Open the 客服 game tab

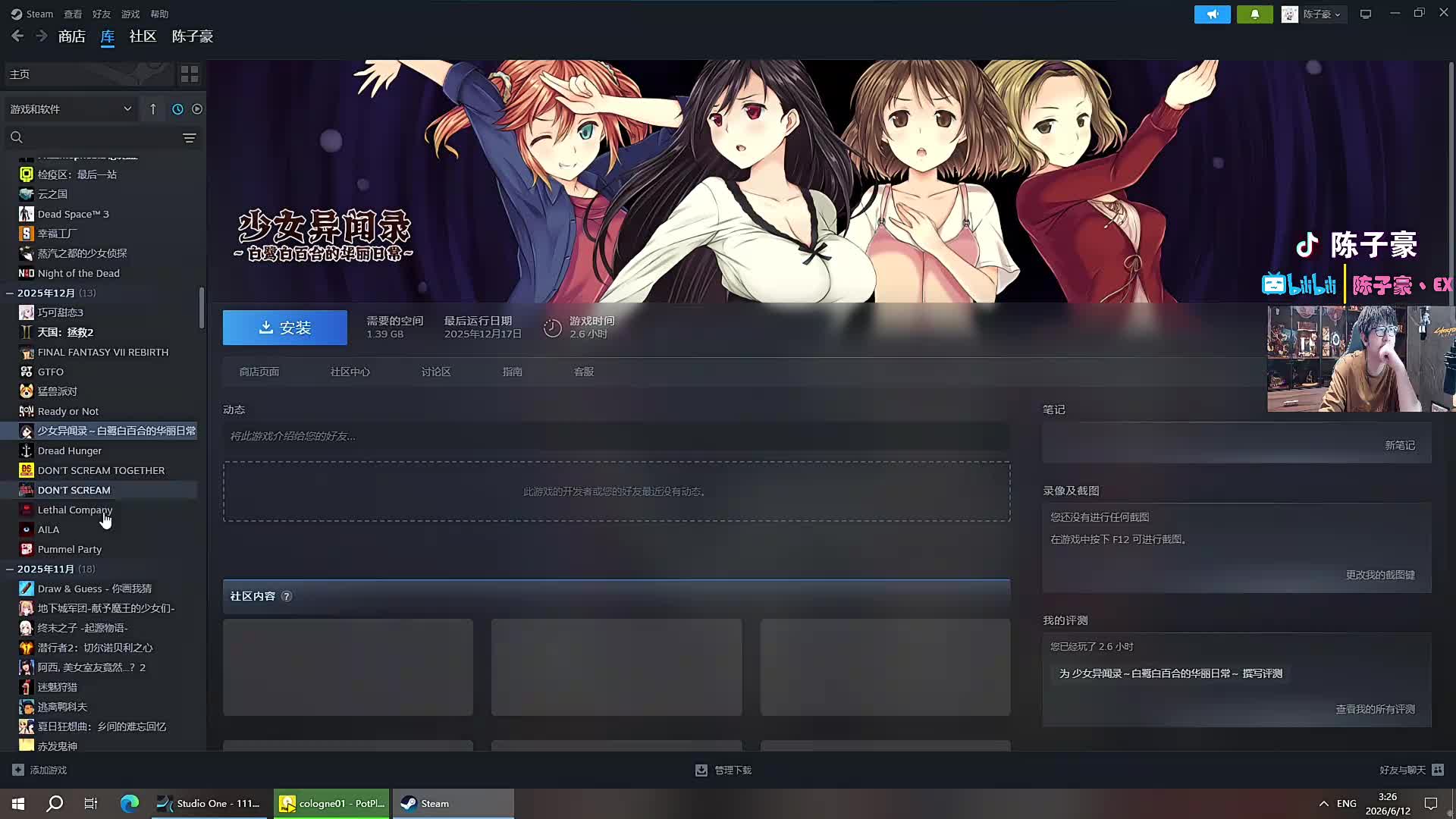(x=584, y=372)
